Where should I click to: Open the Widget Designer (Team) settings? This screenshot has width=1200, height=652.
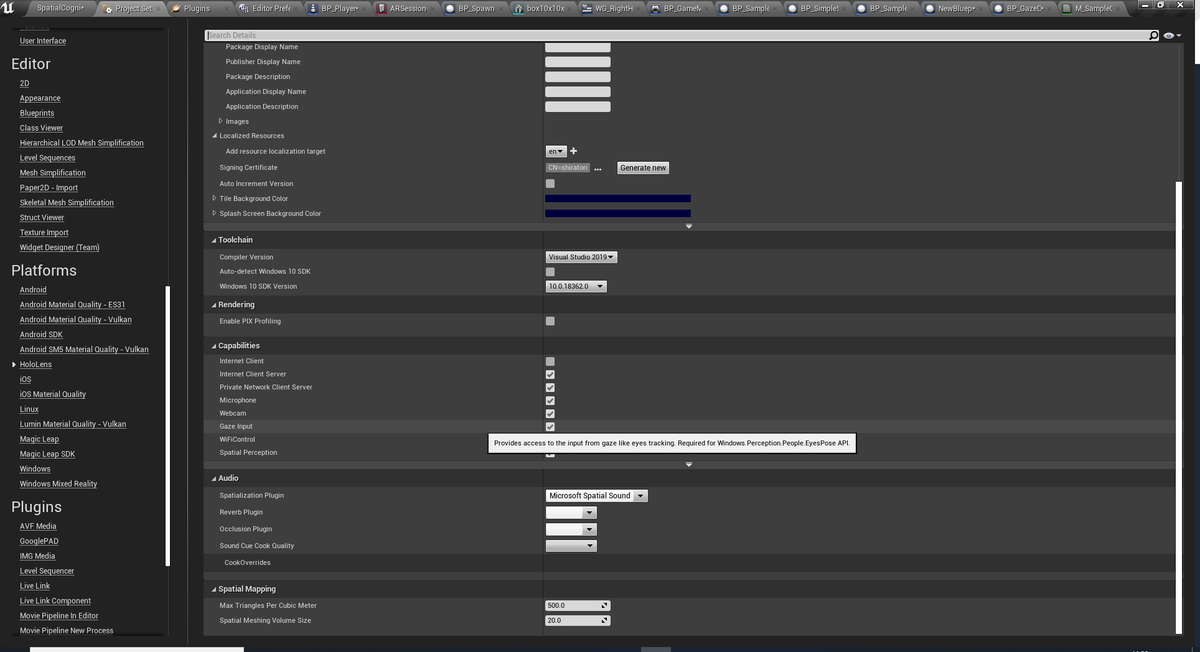(60, 247)
